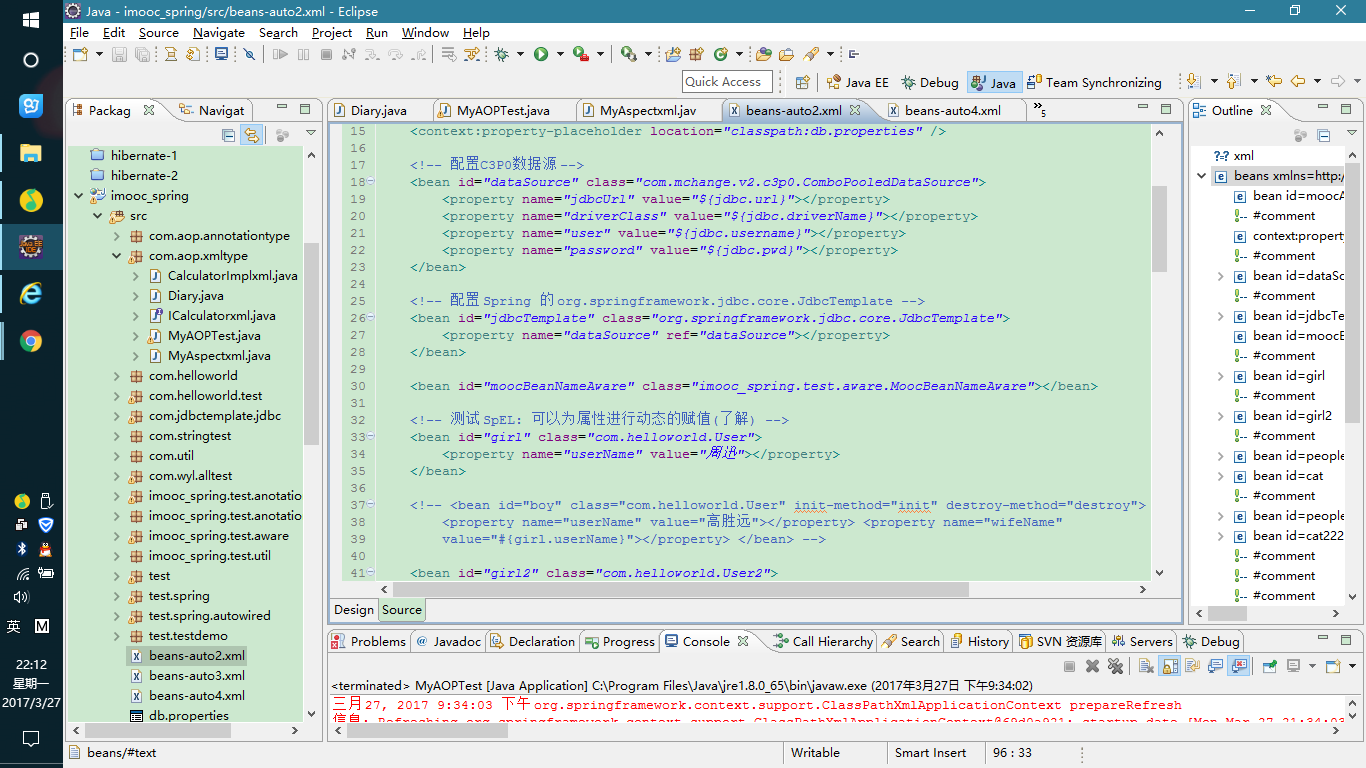Click the Quick Access field
1366x768 pixels.
click(727, 82)
